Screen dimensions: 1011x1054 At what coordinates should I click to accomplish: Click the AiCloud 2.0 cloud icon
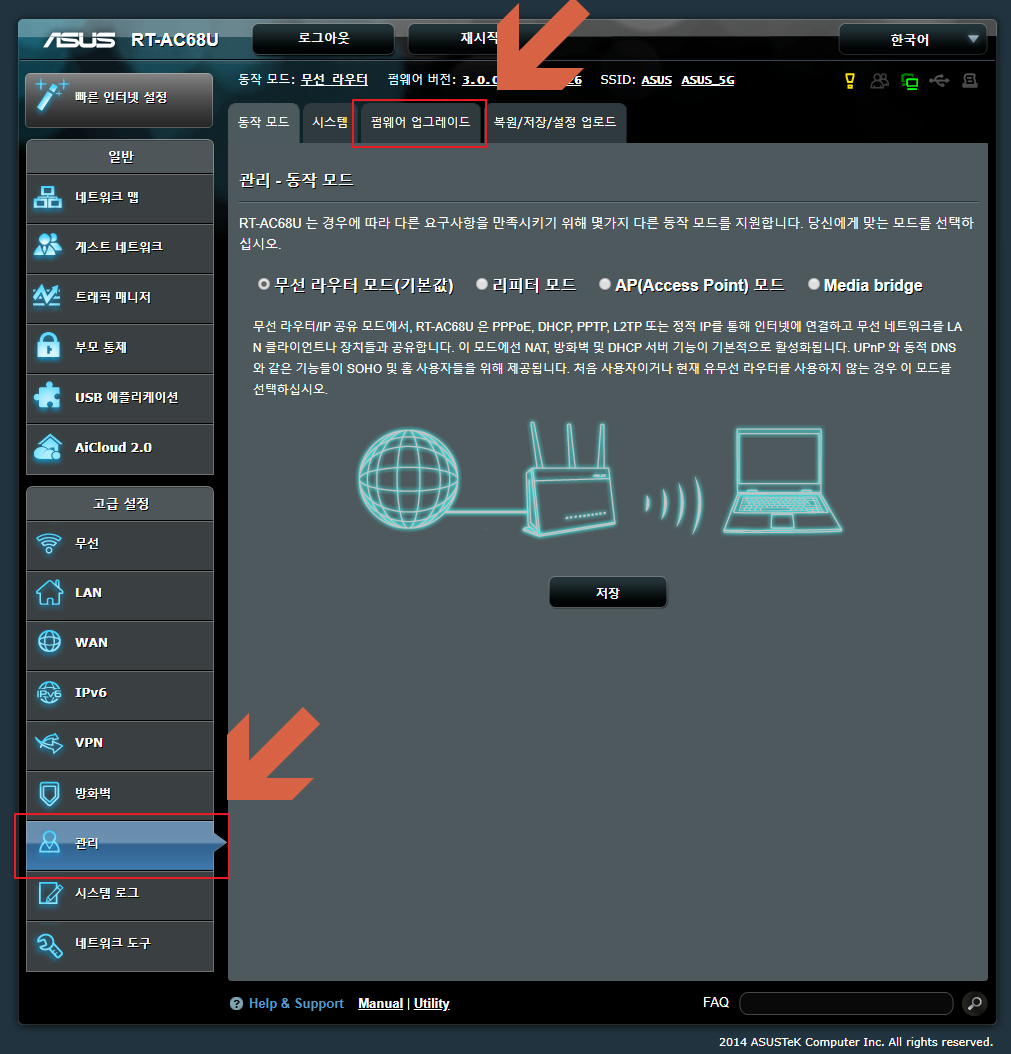click(x=48, y=447)
